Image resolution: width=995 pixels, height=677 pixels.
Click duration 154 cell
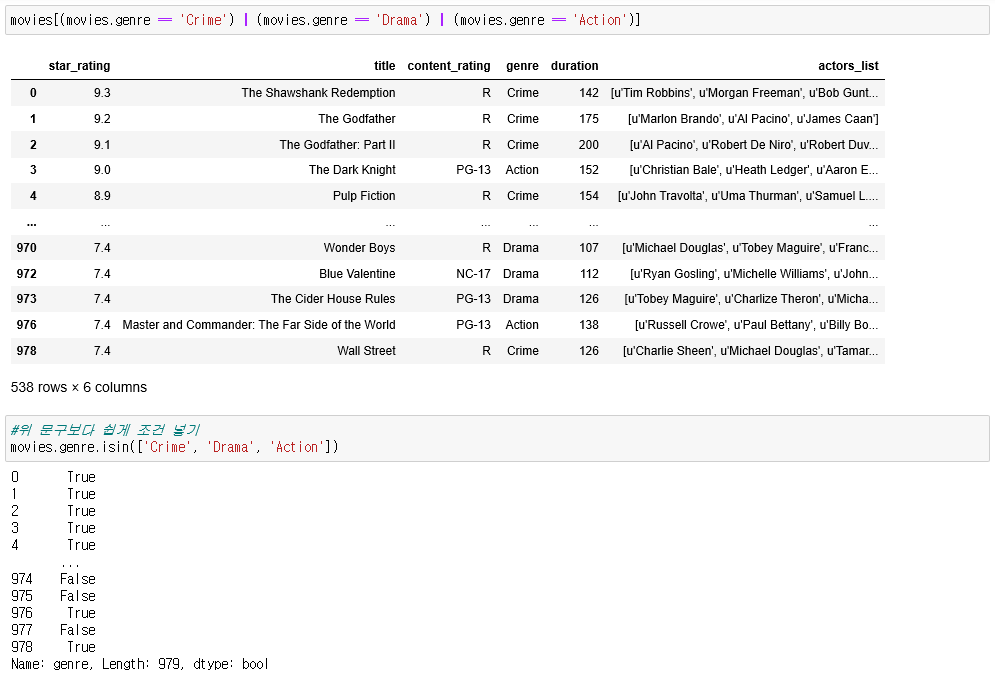589,196
